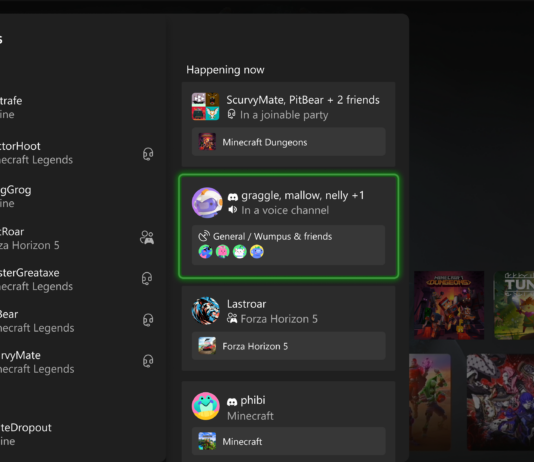This screenshot has width=534, height=462.
Task: Select the headset icon beside 'In a joinable party'
Action: tap(231, 114)
